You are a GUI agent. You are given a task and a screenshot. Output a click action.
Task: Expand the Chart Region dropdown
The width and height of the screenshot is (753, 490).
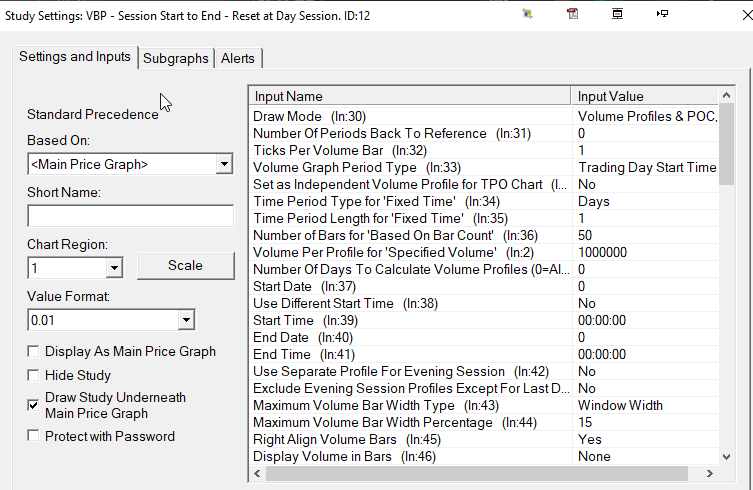click(x=113, y=268)
